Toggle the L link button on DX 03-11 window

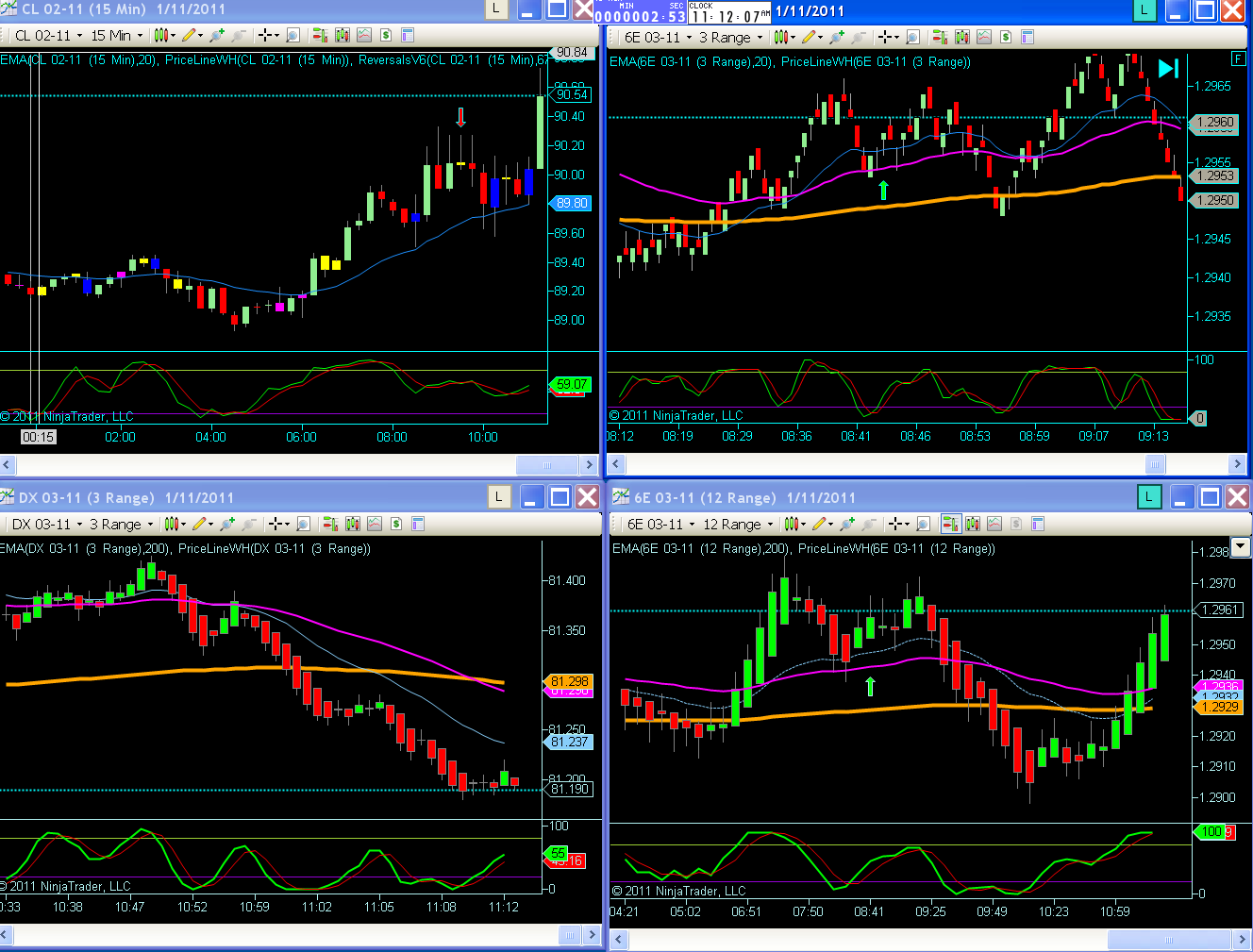498,496
